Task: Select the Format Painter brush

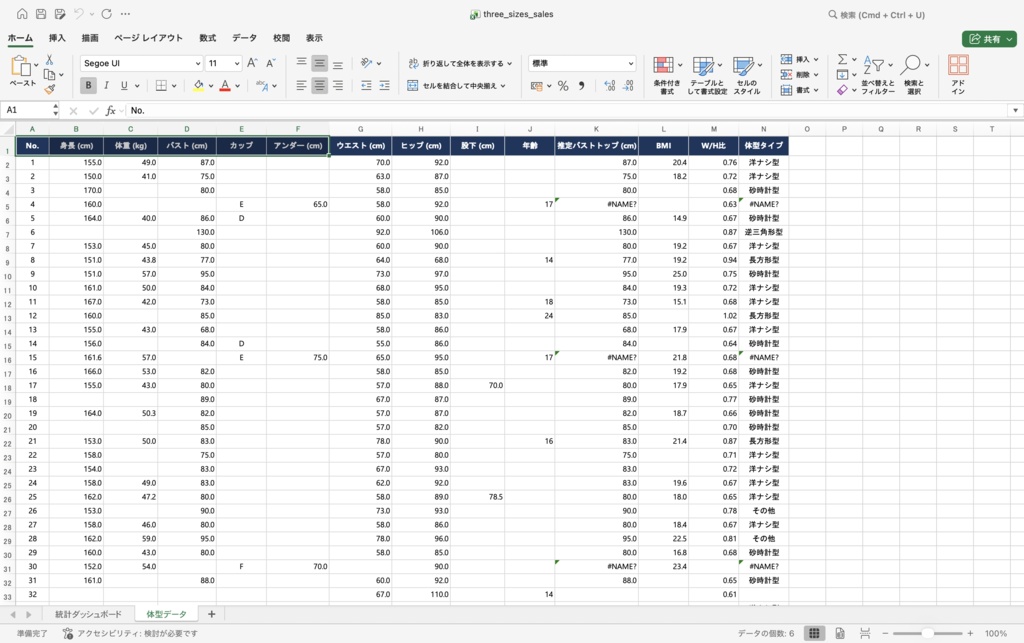Action: click(x=49, y=89)
